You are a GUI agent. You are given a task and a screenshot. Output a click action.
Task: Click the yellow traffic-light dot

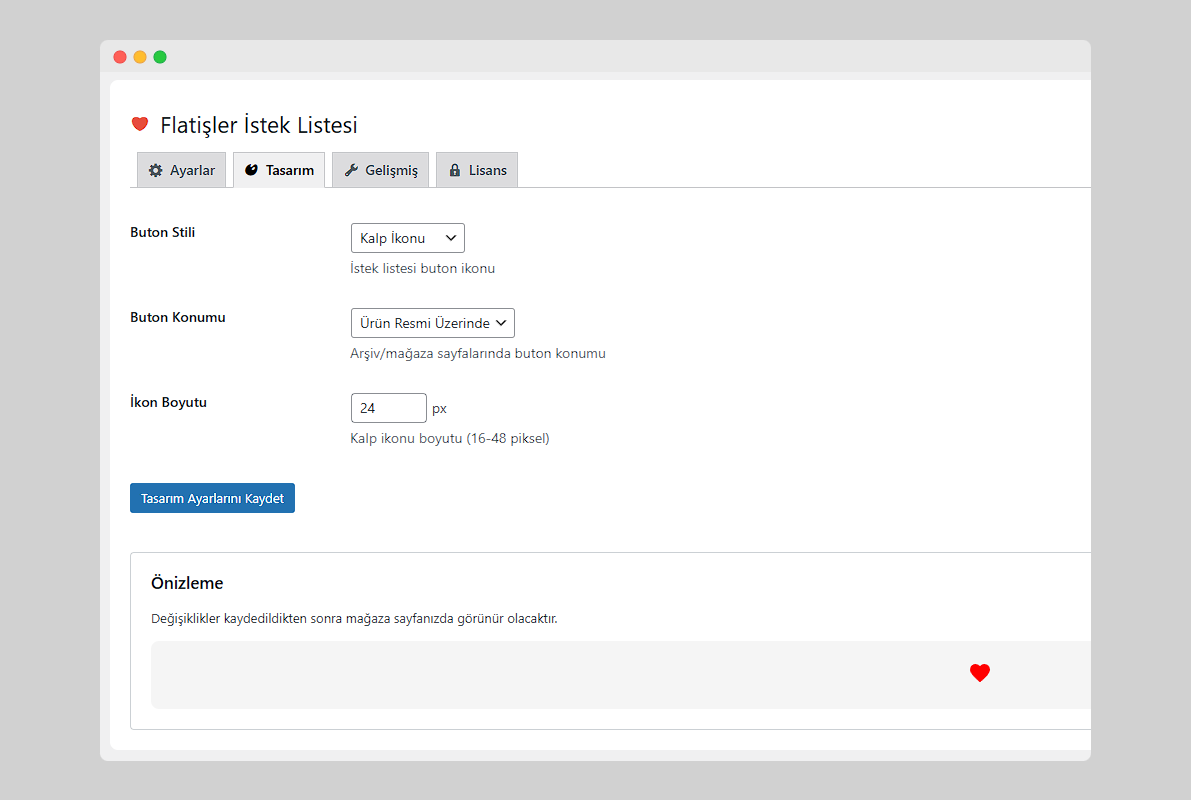(139, 57)
